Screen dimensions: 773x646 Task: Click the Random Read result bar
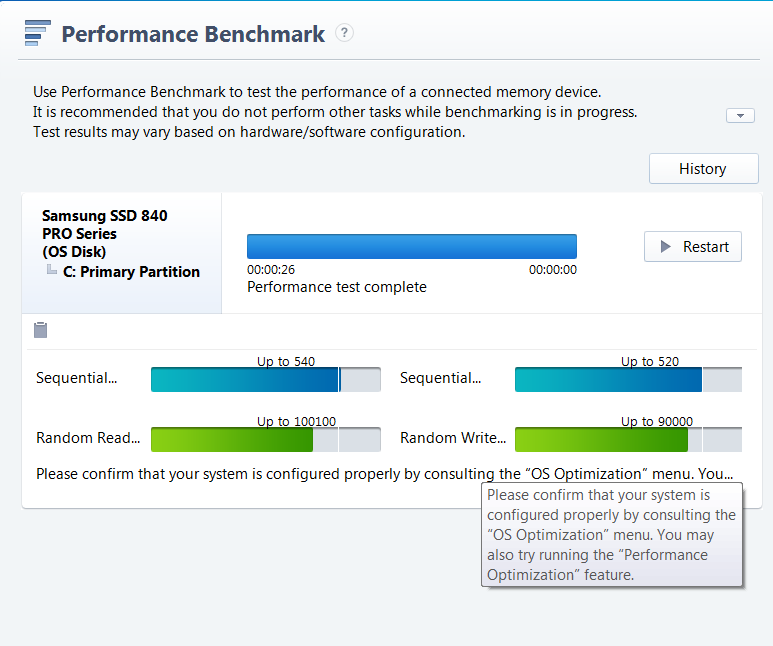coord(266,439)
